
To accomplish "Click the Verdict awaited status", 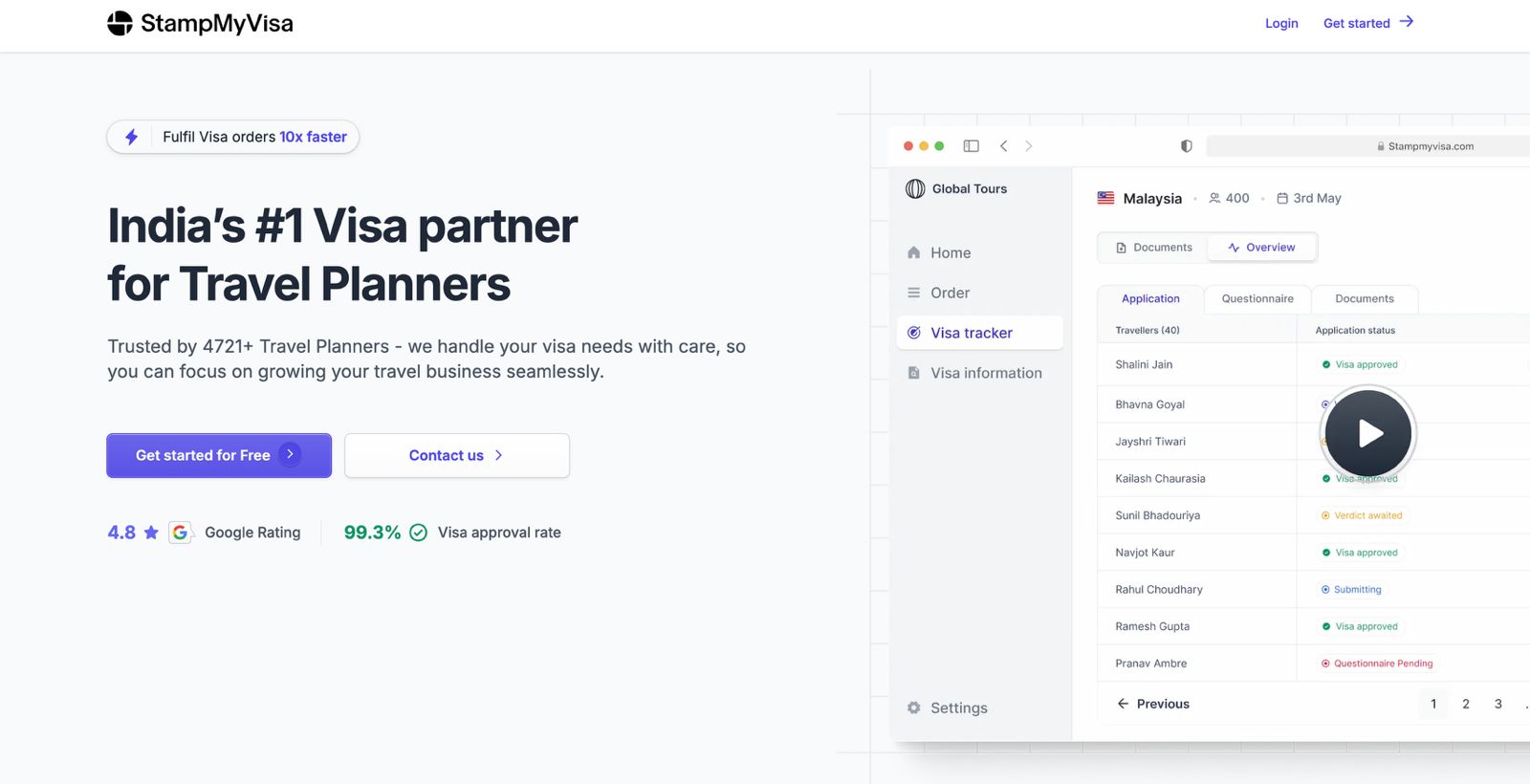I will (x=1362, y=515).
